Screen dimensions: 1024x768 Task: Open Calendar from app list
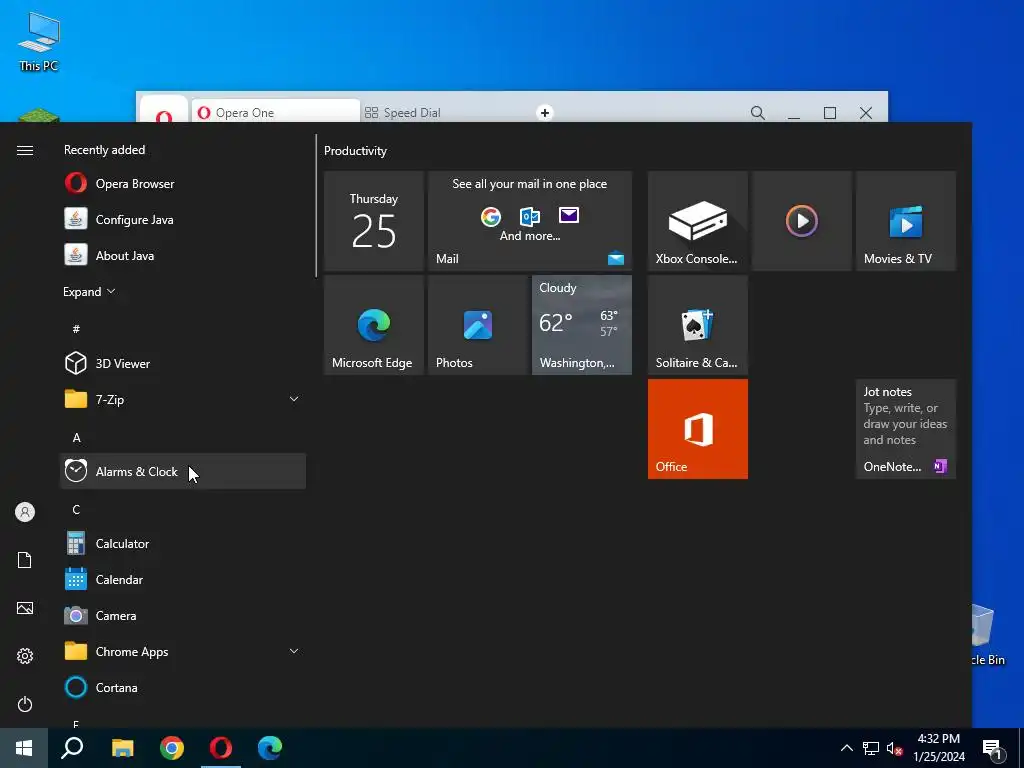pos(183,579)
